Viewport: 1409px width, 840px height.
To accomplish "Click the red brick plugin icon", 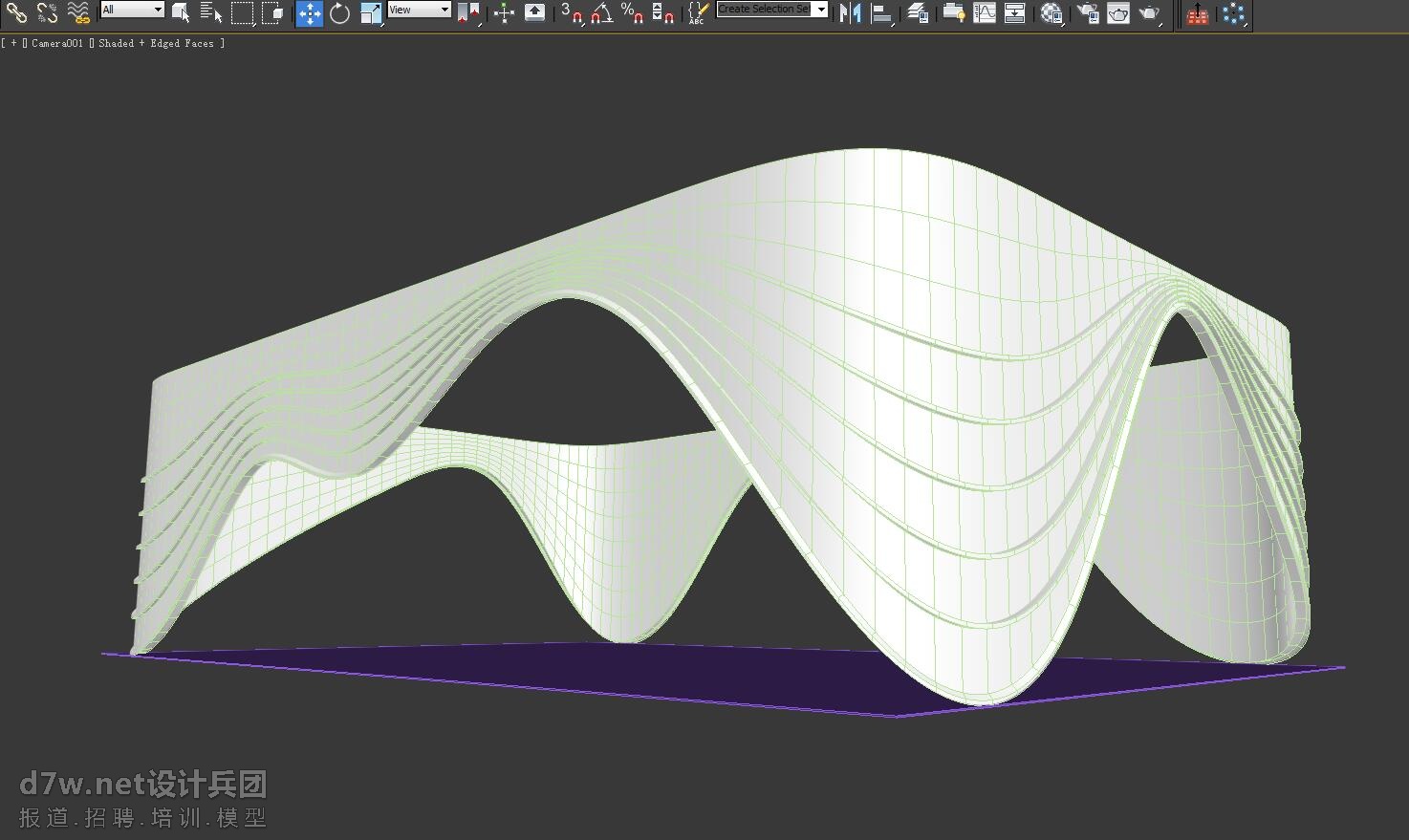I will pos(1197,13).
